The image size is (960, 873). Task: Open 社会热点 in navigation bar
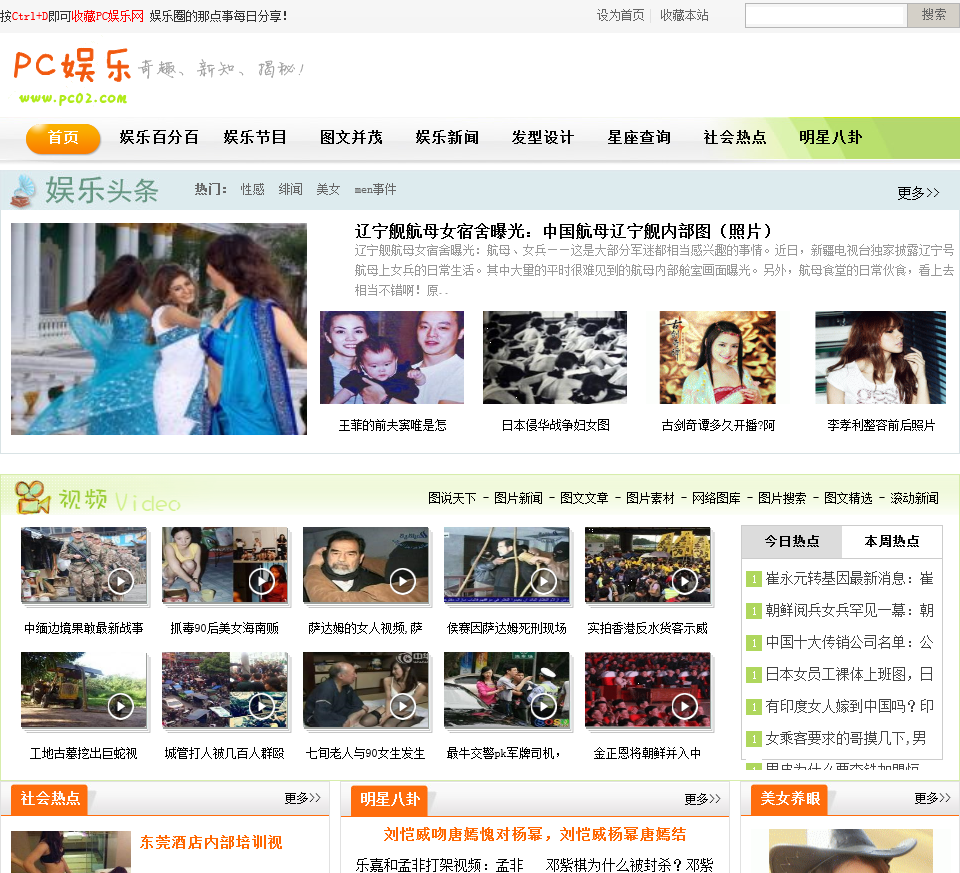click(735, 137)
